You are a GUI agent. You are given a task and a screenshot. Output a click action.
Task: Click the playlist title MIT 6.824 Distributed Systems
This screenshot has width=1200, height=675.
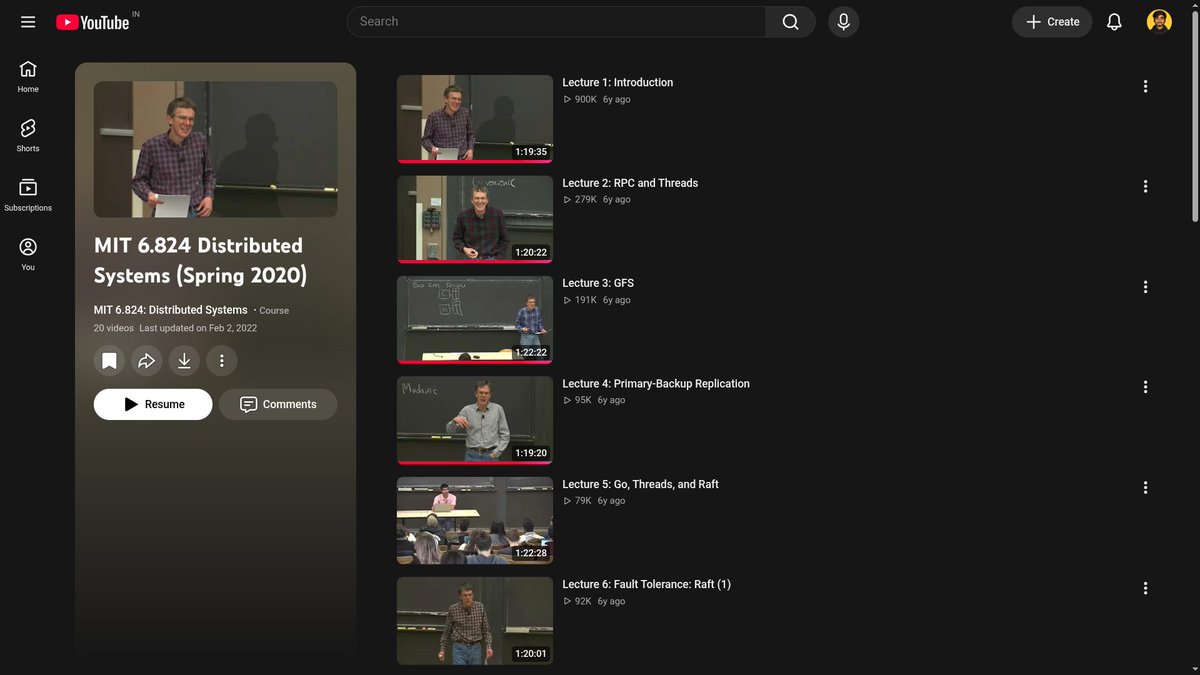[x=200, y=260]
